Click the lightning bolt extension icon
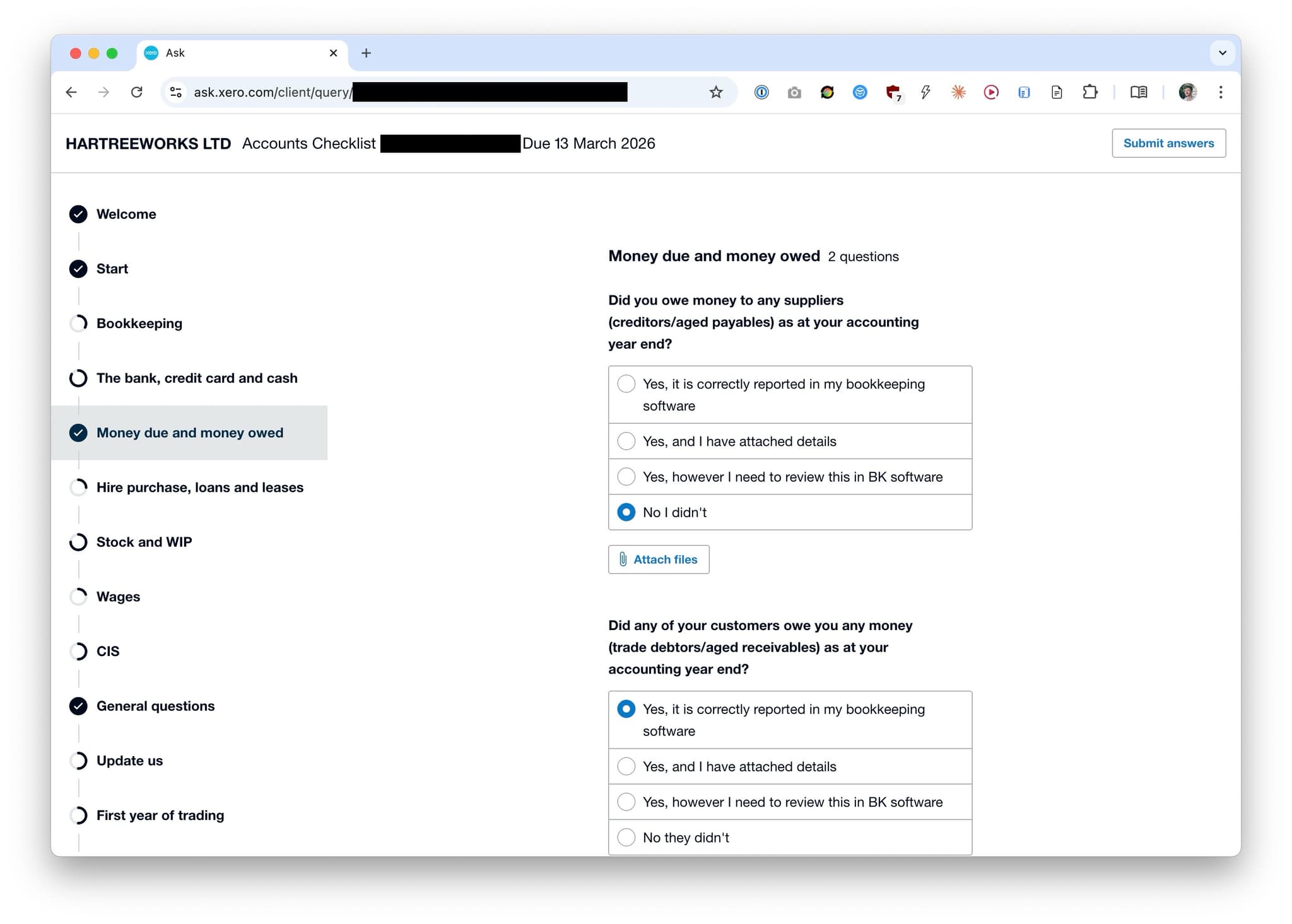The image size is (1292, 924). click(x=925, y=92)
